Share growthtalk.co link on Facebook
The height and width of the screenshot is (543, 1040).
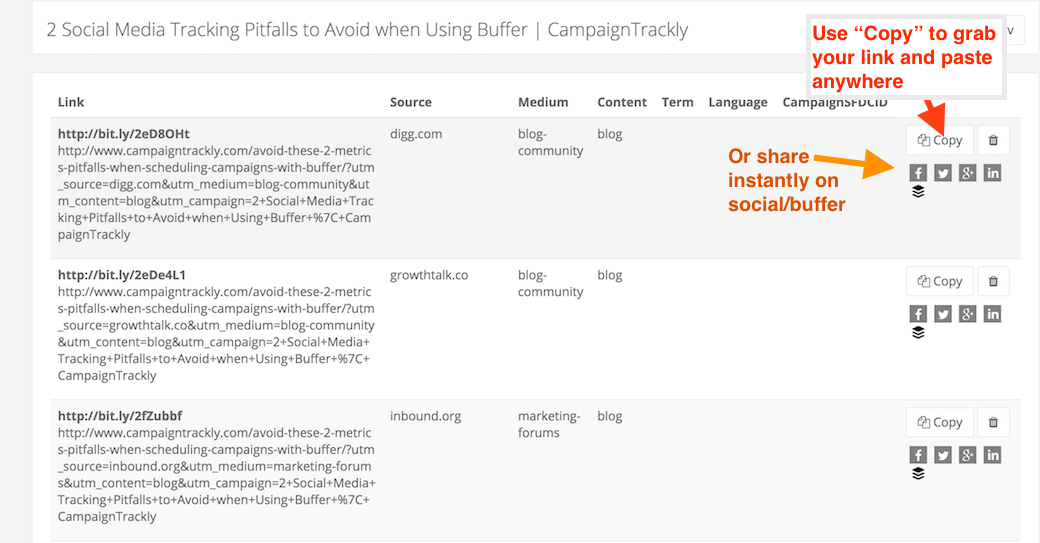coord(918,314)
